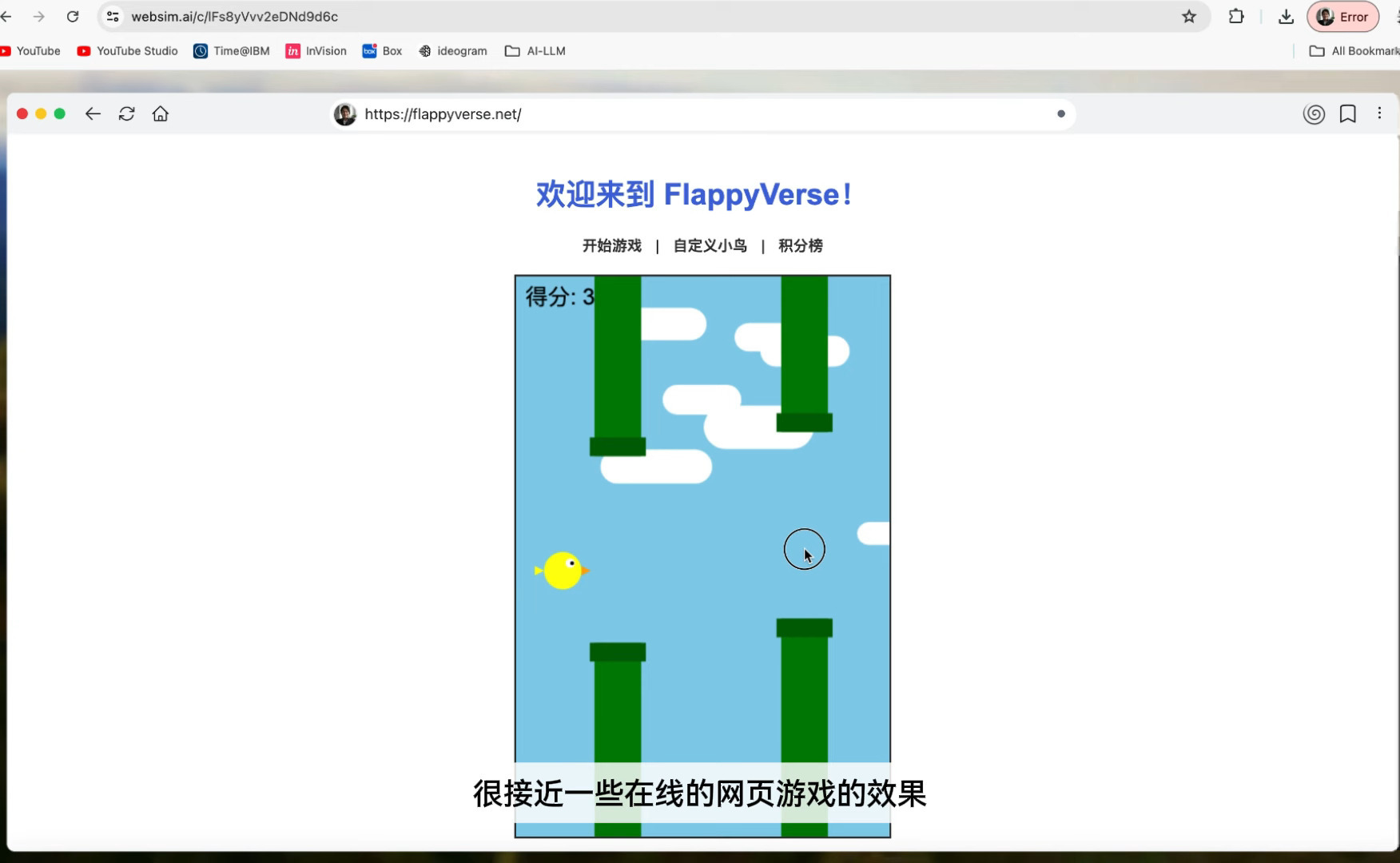
Task: Go to websim home icon
Action: pos(161,114)
